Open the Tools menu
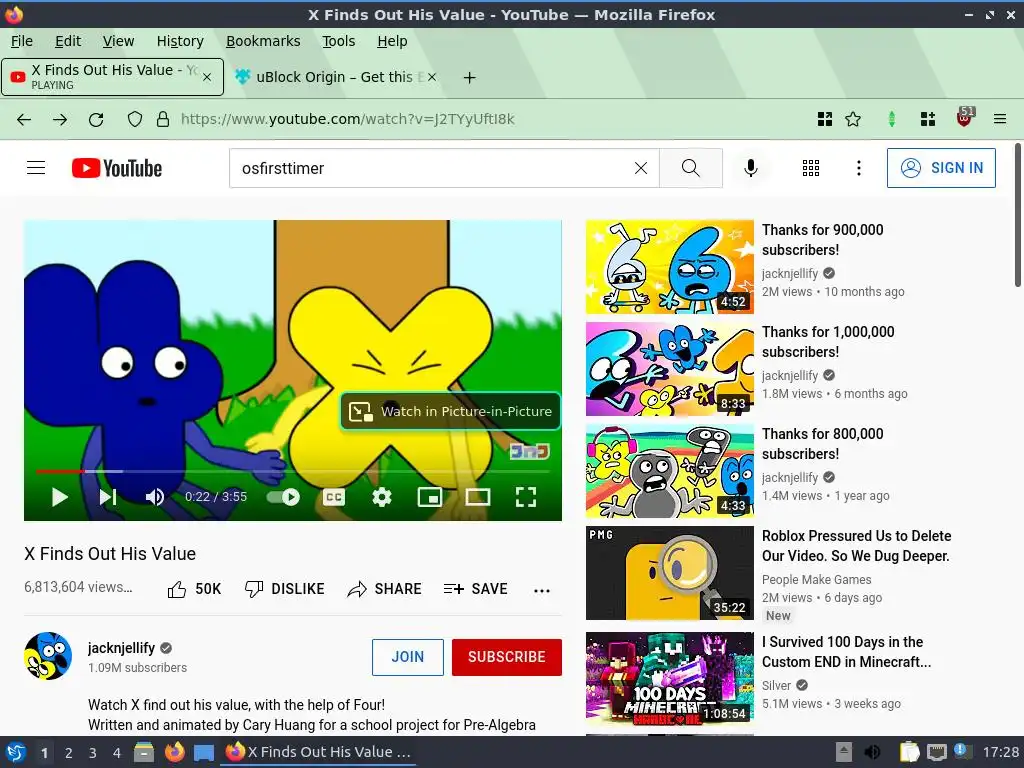Viewport: 1024px width, 768px height. [x=338, y=41]
